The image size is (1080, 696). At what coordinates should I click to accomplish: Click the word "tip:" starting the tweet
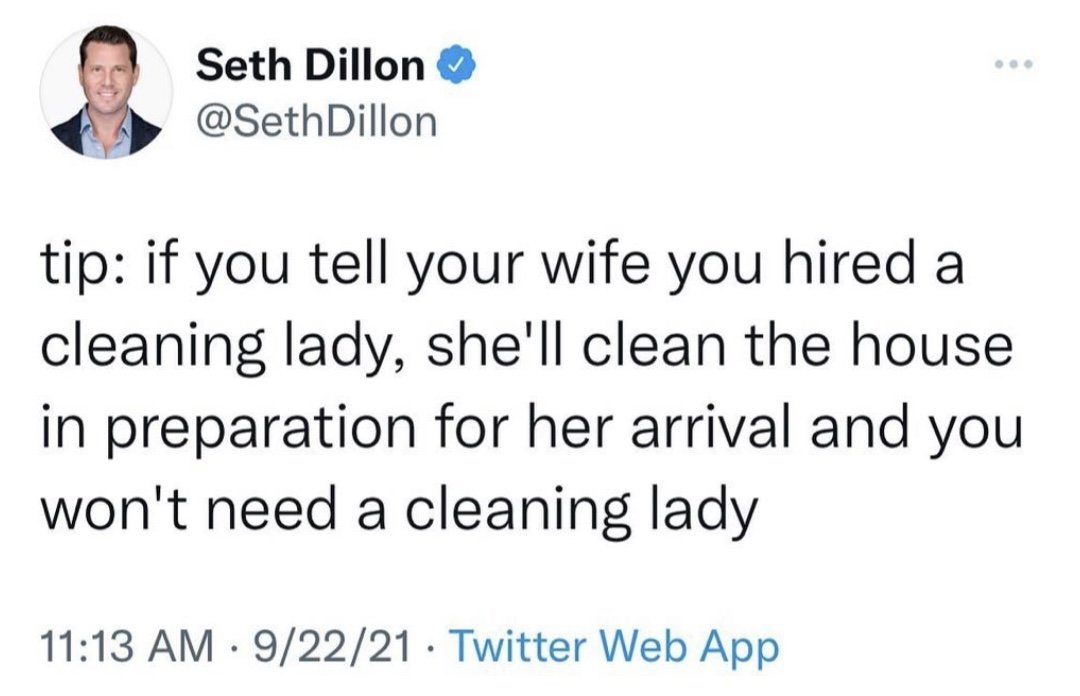point(83,267)
